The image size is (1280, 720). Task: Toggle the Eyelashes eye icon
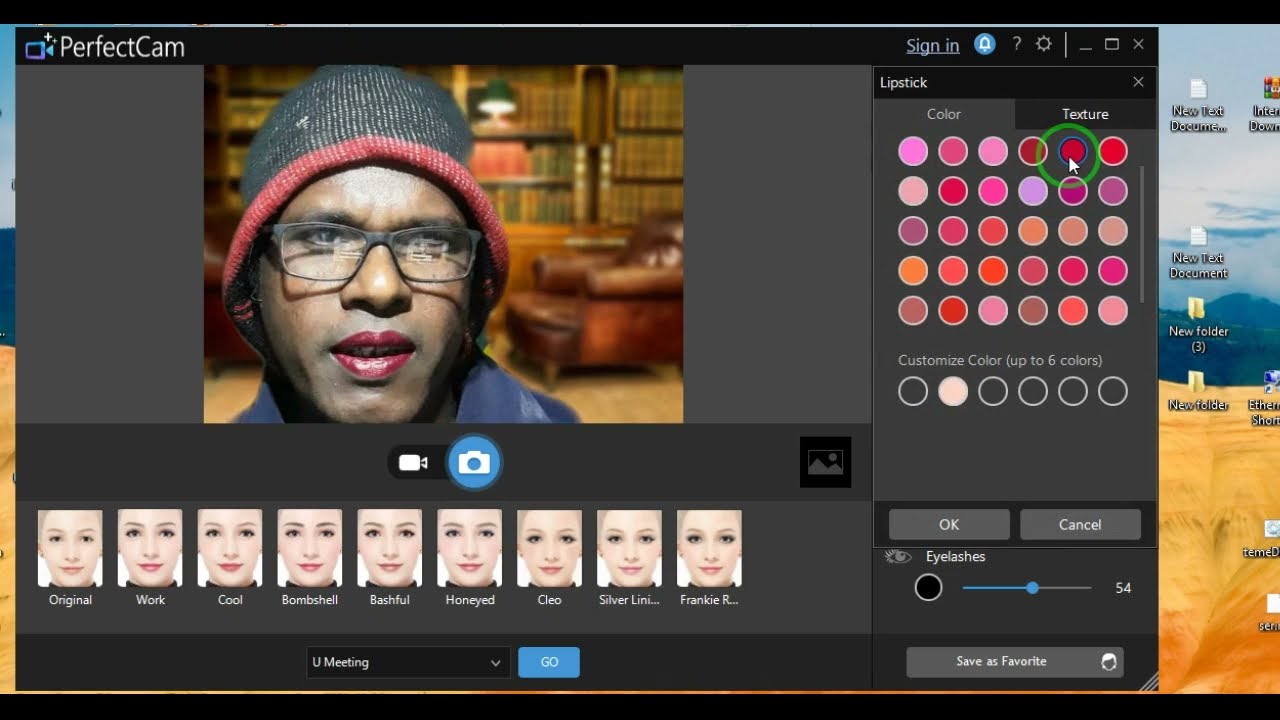[x=898, y=557]
